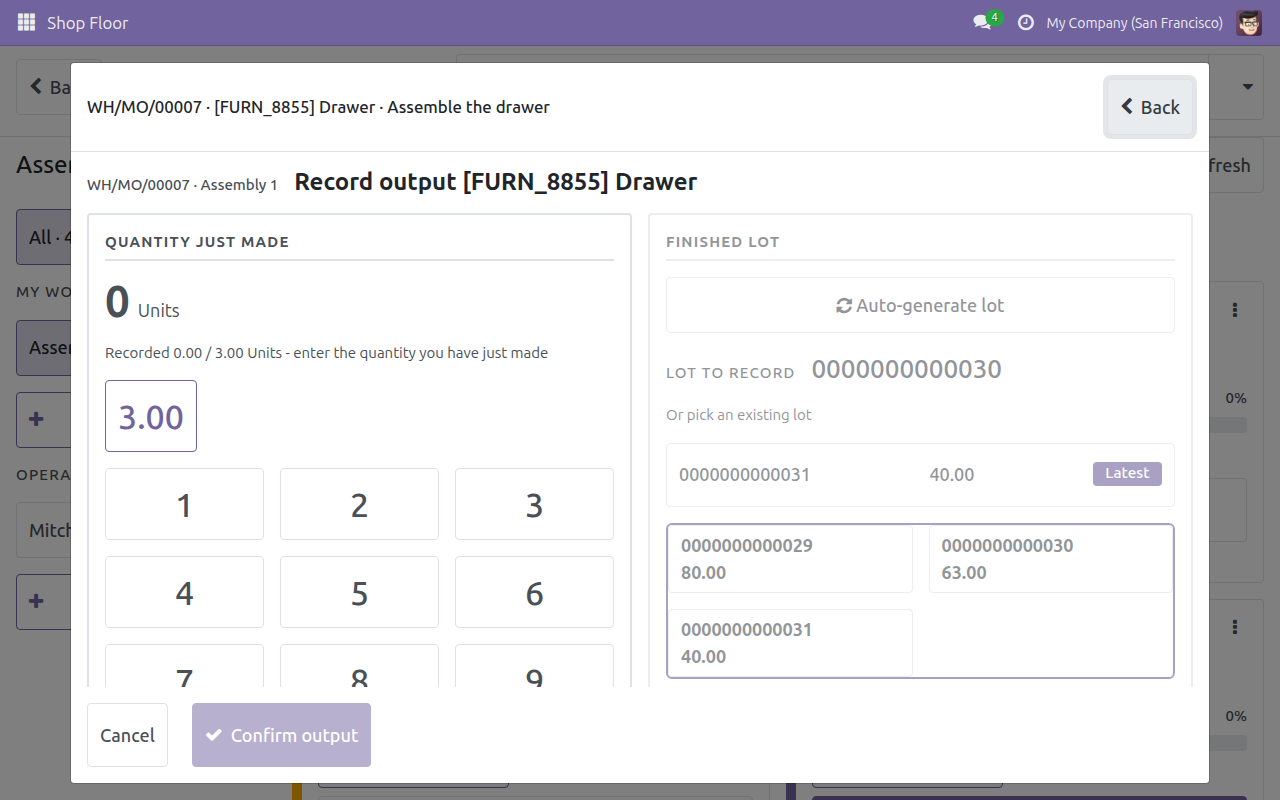Open the kebab menu on the lower background card
Image resolution: width=1280 pixels, height=800 pixels.
(x=1236, y=627)
